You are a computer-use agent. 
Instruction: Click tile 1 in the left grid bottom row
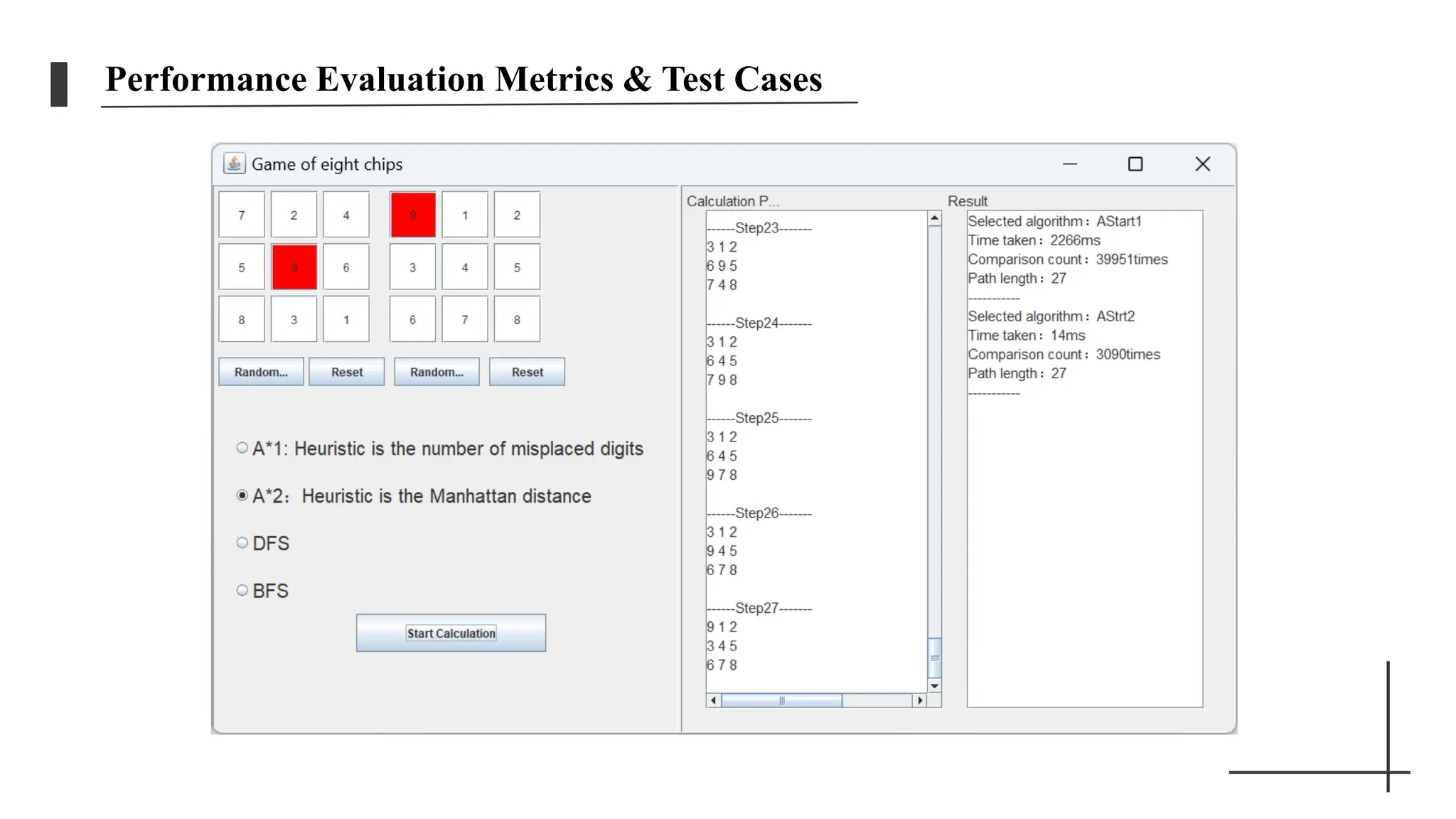(x=346, y=319)
